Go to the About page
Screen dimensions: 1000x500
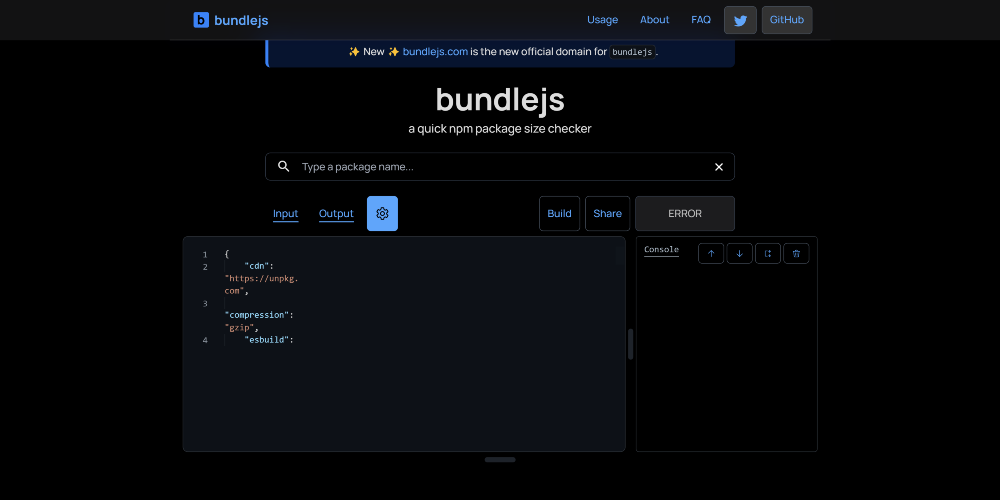[x=654, y=20]
